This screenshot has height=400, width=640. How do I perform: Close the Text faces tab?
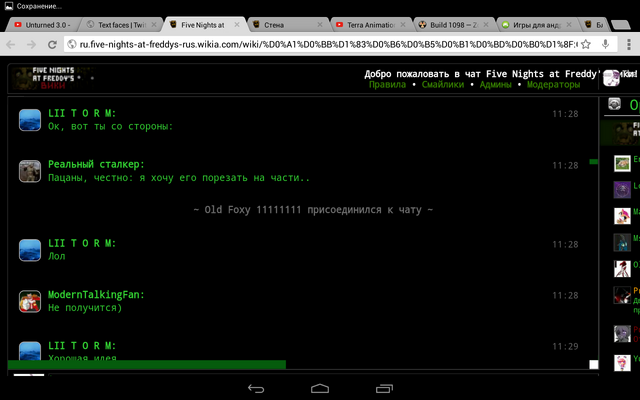pos(154,25)
